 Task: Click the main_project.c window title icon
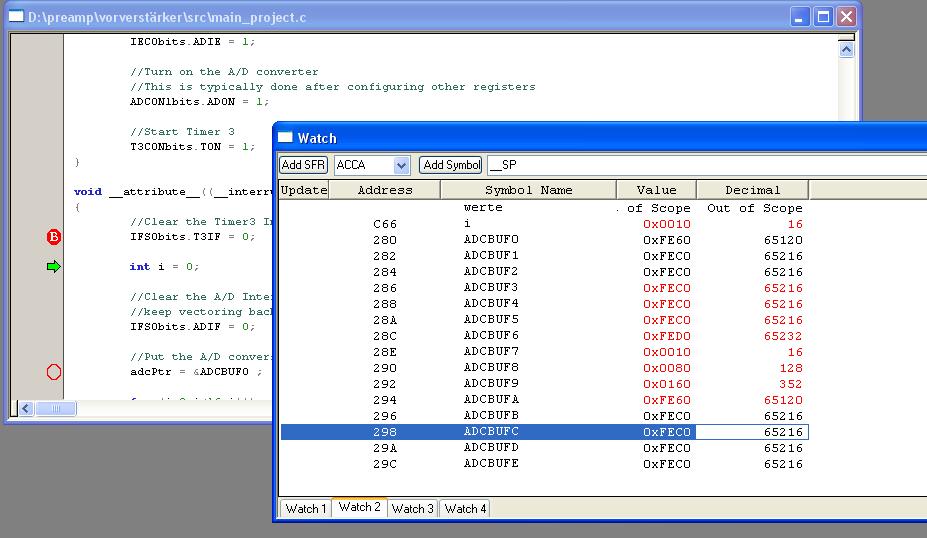[16, 17]
